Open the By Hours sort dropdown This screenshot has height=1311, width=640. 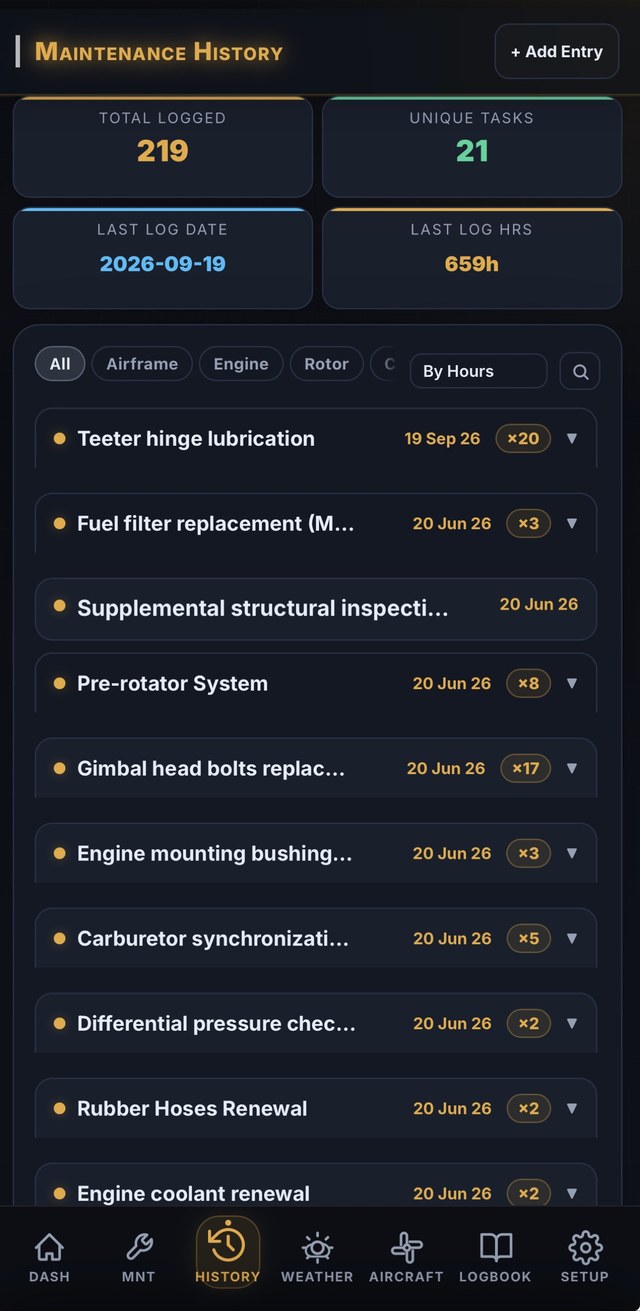point(478,371)
